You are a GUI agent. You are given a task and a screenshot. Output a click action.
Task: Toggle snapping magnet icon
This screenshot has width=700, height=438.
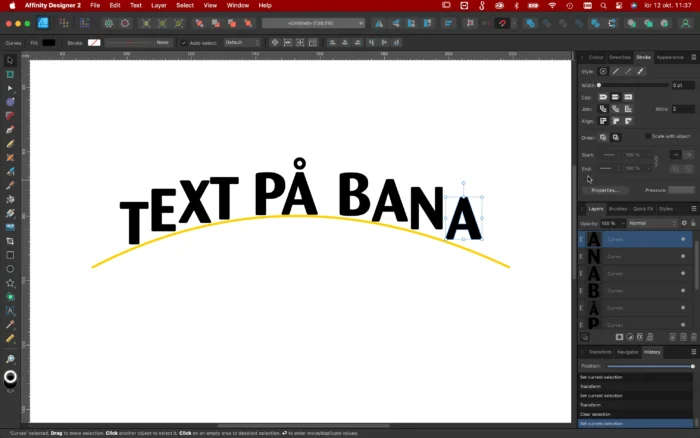tap(502, 23)
